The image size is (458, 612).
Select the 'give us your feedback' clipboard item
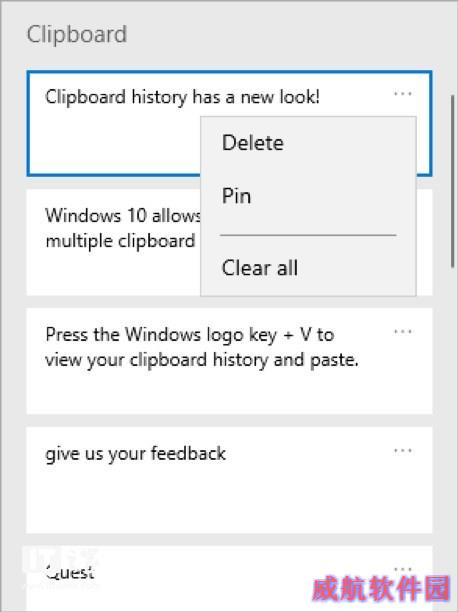point(229,480)
